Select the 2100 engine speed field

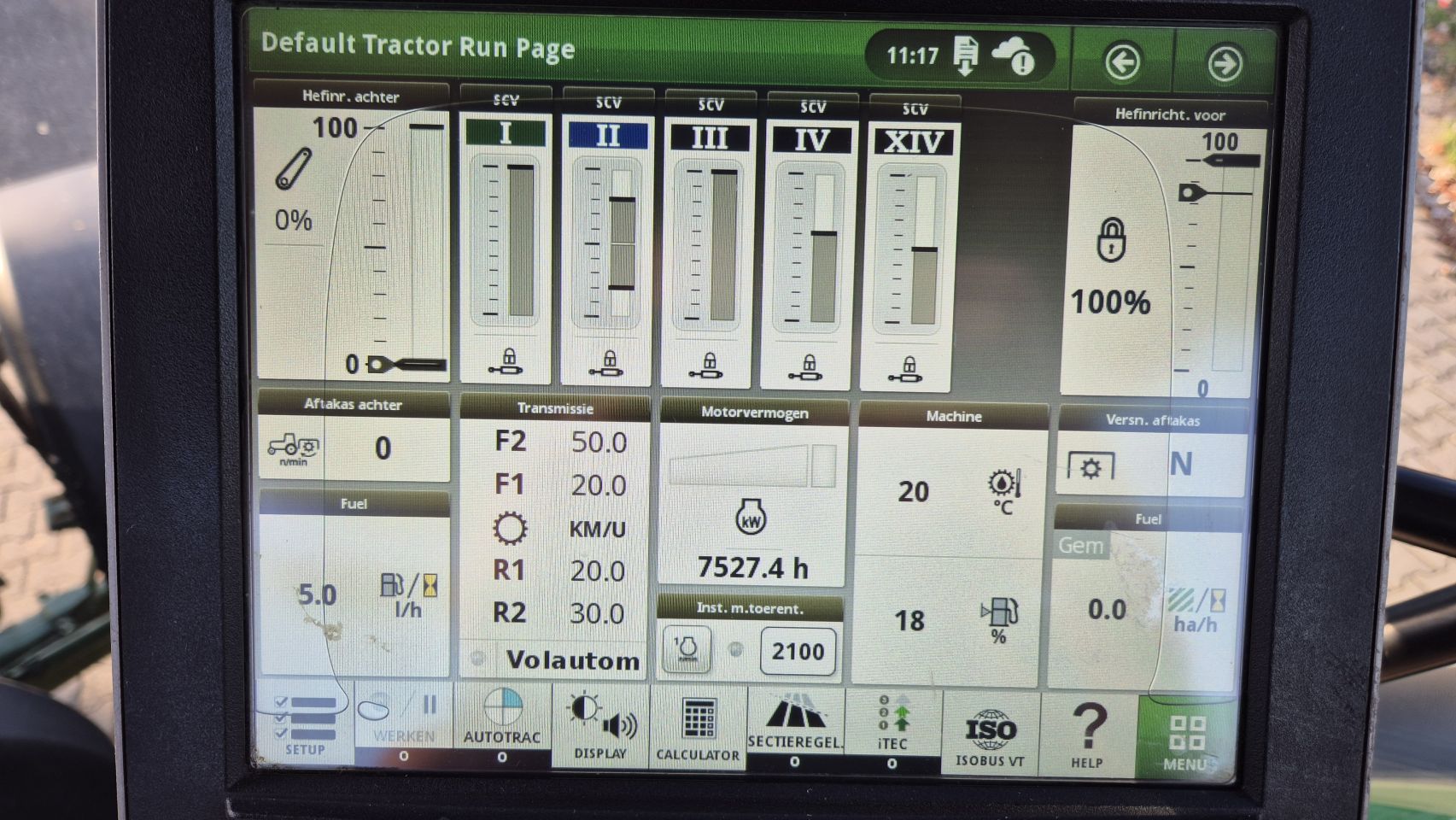click(798, 652)
